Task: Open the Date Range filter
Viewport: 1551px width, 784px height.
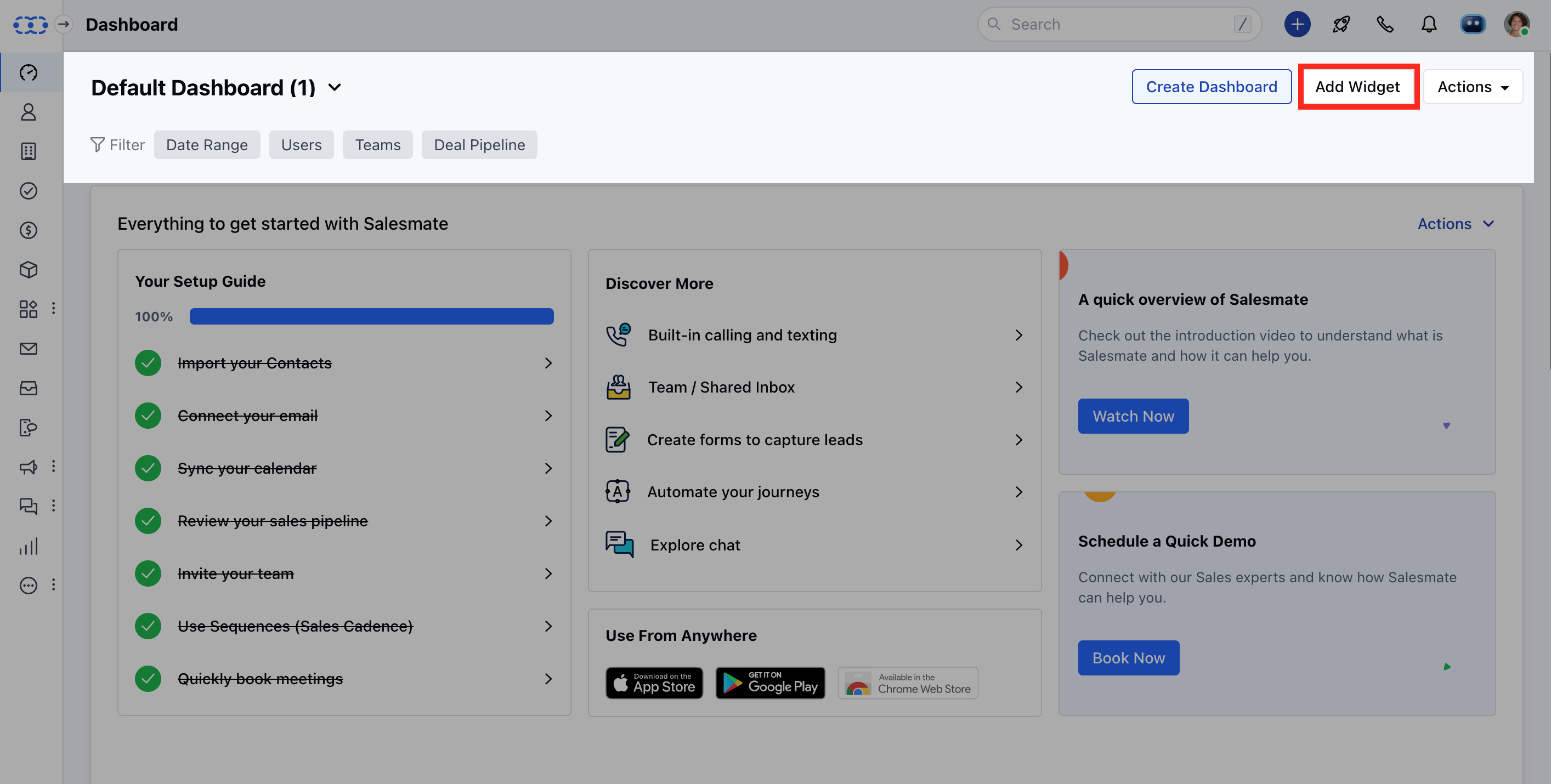Action: click(x=207, y=145)
